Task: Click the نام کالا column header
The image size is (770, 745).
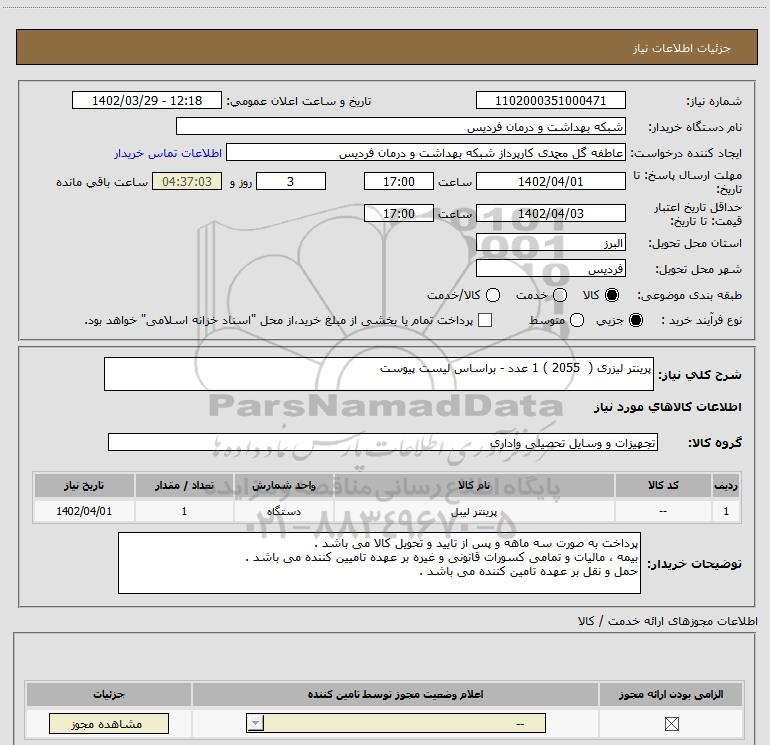Action: (x=474, y=485)
